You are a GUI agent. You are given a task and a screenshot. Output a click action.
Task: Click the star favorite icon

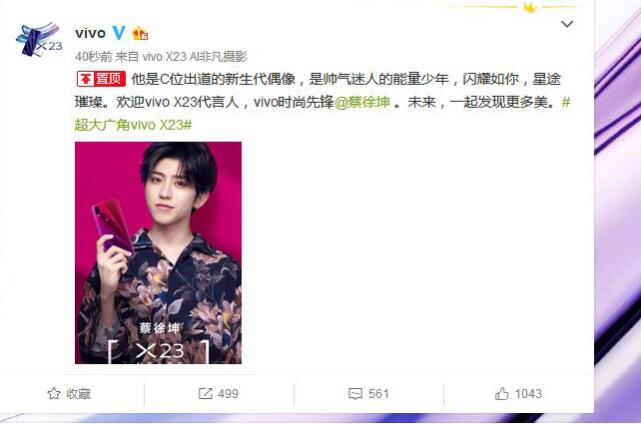(x=54, y=393)
